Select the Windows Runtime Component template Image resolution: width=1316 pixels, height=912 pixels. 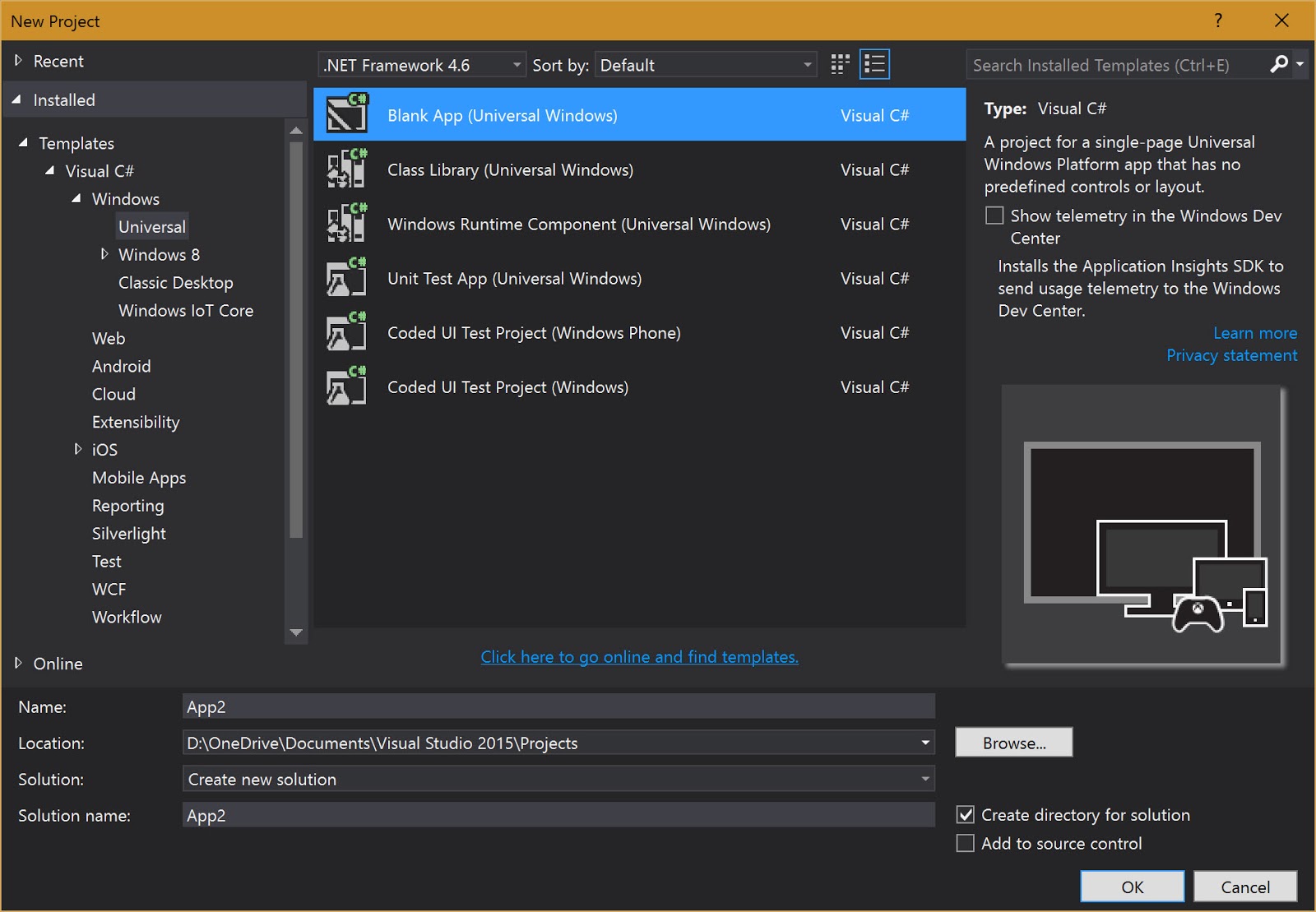tap(578, 224)
